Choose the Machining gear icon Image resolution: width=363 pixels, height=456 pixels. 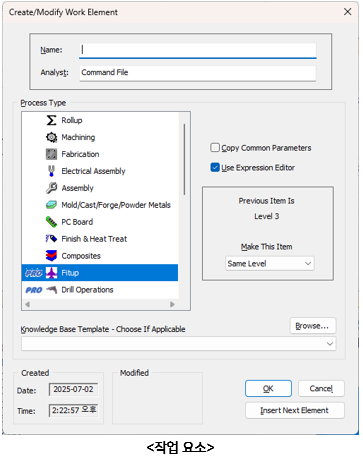[x=51, y=137]
